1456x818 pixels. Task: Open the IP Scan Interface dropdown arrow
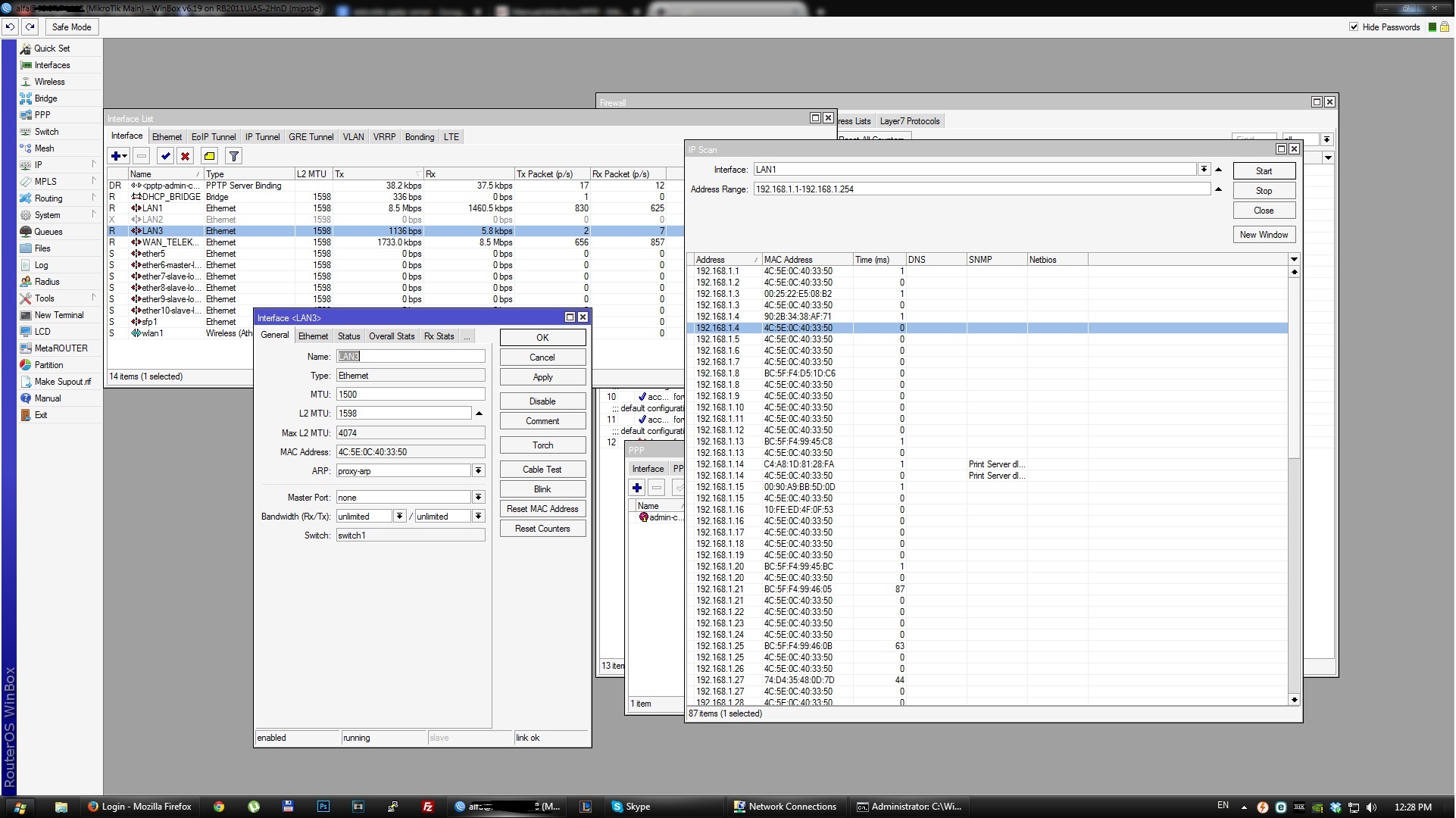[x=1203, y=170]
